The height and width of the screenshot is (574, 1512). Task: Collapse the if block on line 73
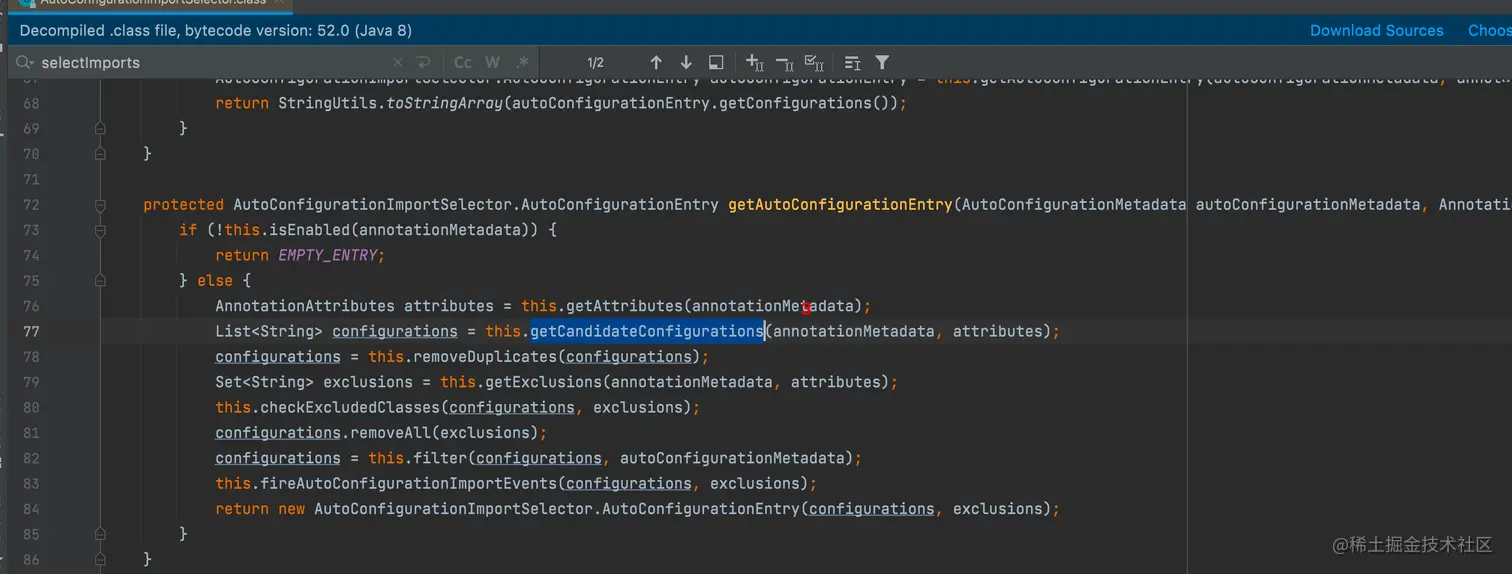click(100, 230)
